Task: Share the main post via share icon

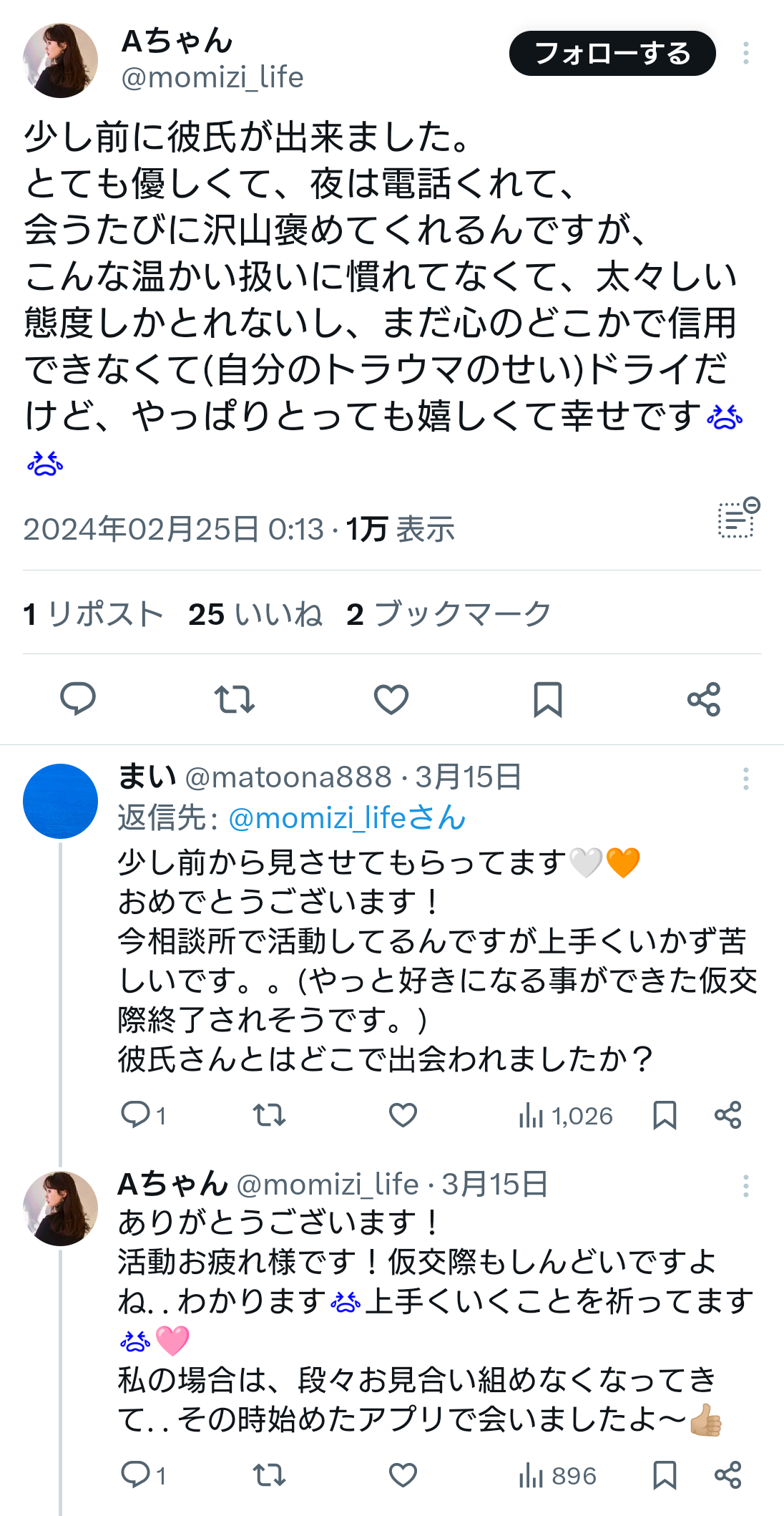Action: [x=704, y=699]
